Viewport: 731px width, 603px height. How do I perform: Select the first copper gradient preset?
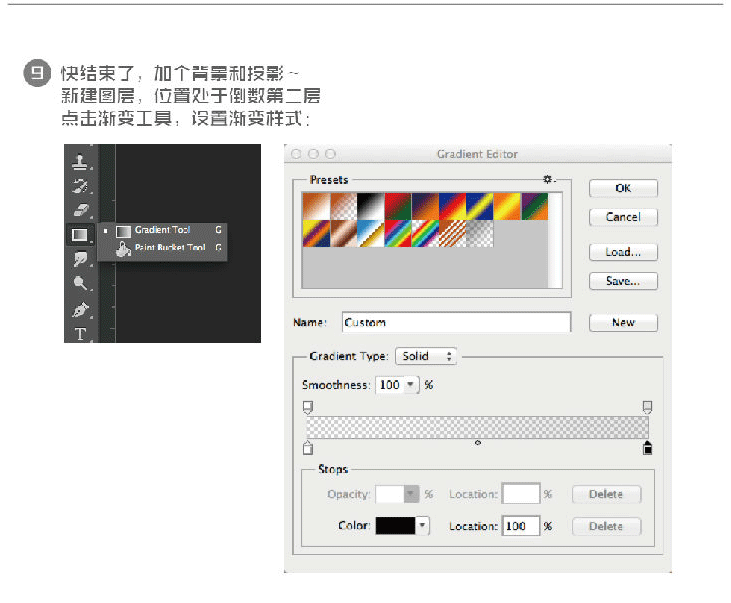tap(317, 206)
